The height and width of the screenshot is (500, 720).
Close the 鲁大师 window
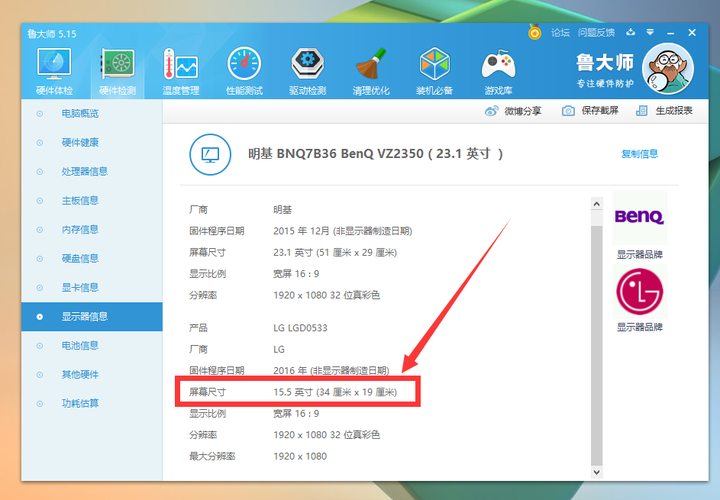(x=692, y=33)
